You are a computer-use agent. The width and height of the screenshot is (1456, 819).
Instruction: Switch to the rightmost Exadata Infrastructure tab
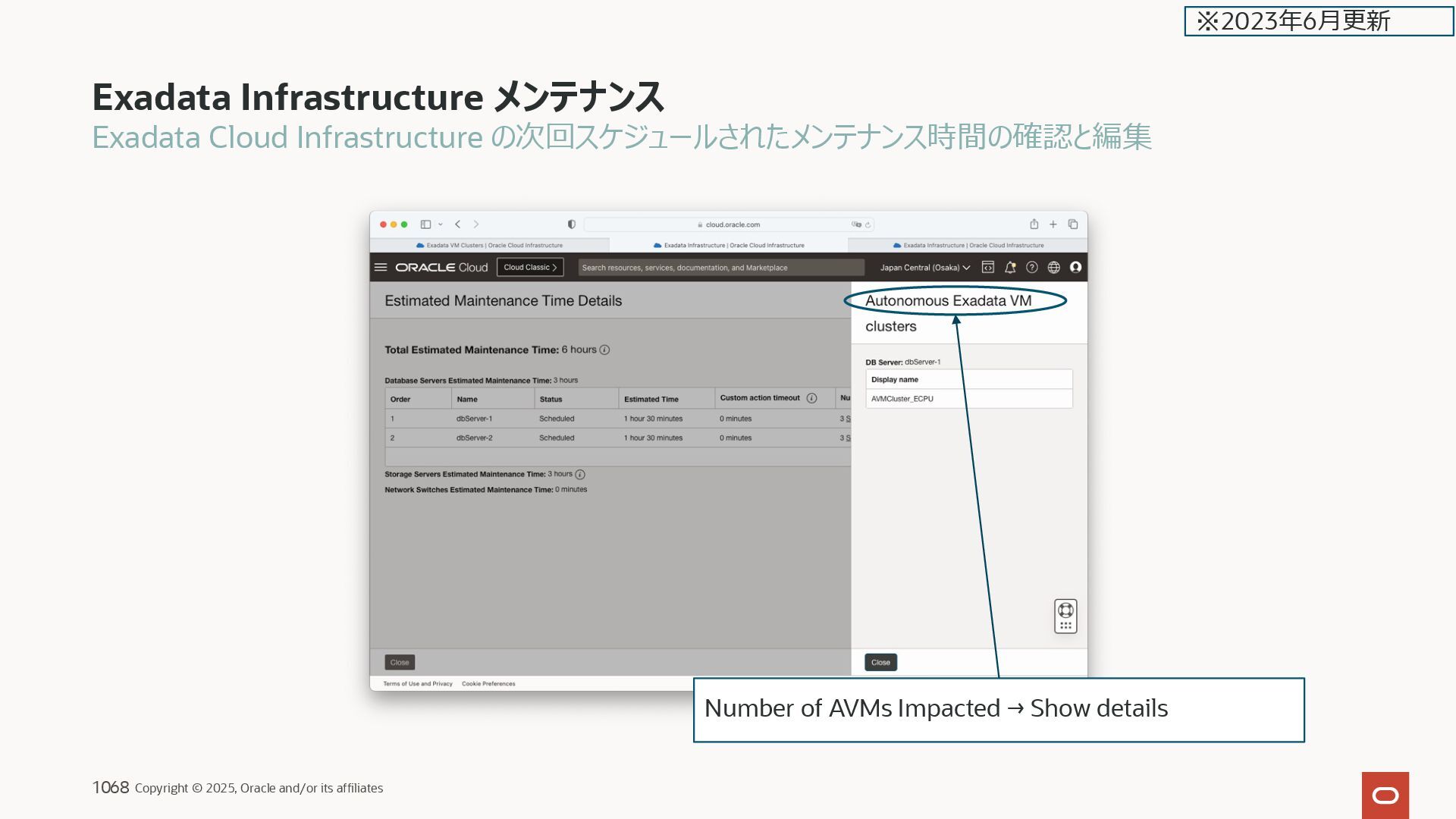pyautogui.click(x=968, y=246)
